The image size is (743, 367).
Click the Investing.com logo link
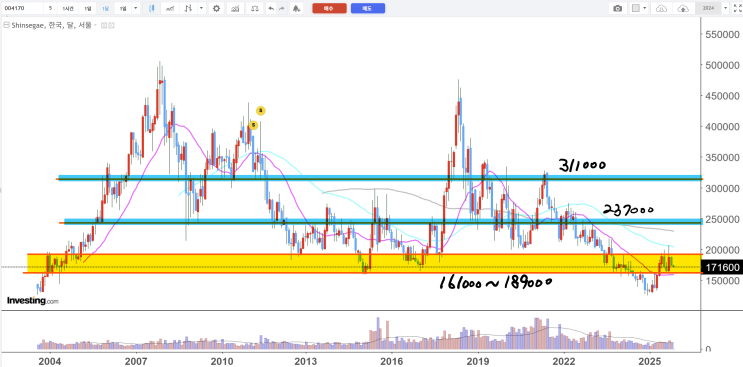click(33, 301)
